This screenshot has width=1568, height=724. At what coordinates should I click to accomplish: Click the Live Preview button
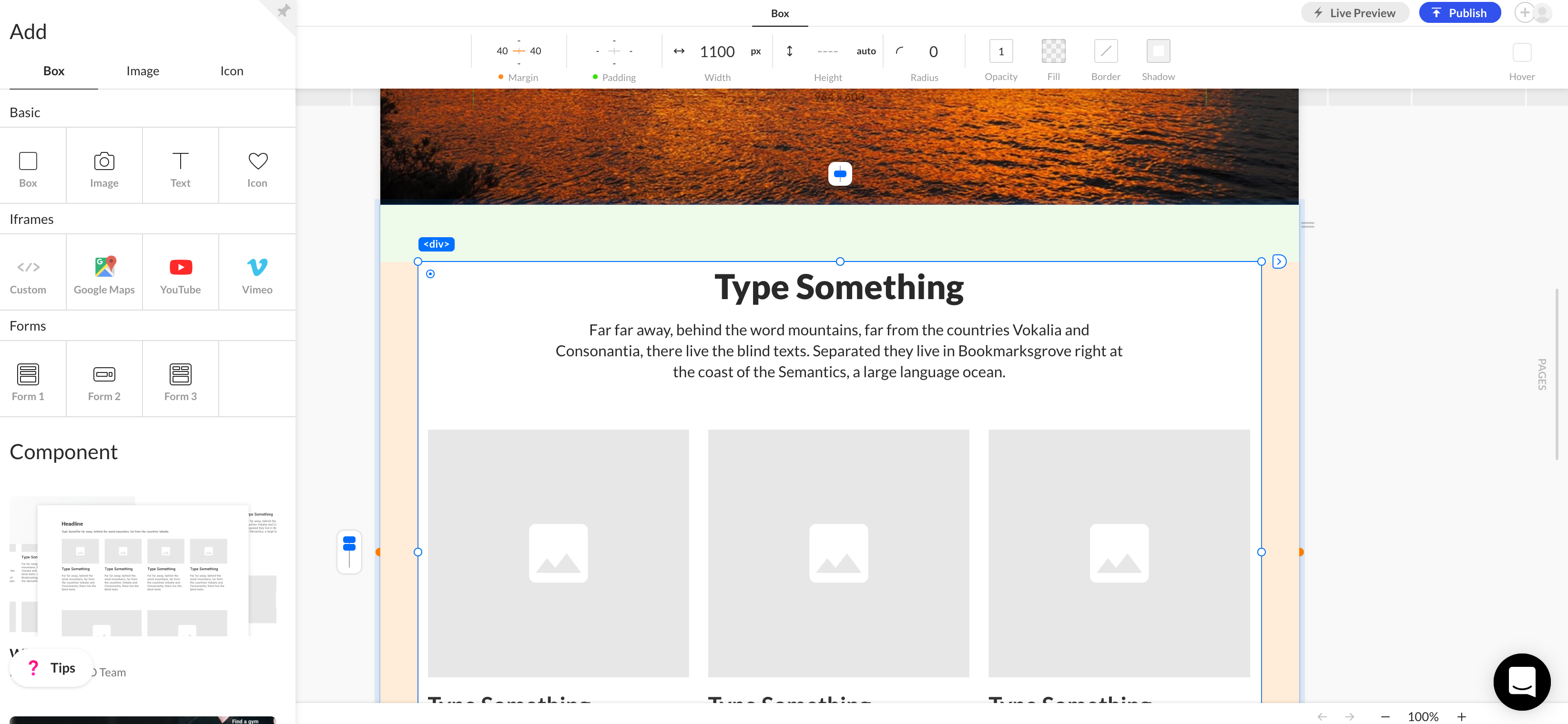point(1355,13)
